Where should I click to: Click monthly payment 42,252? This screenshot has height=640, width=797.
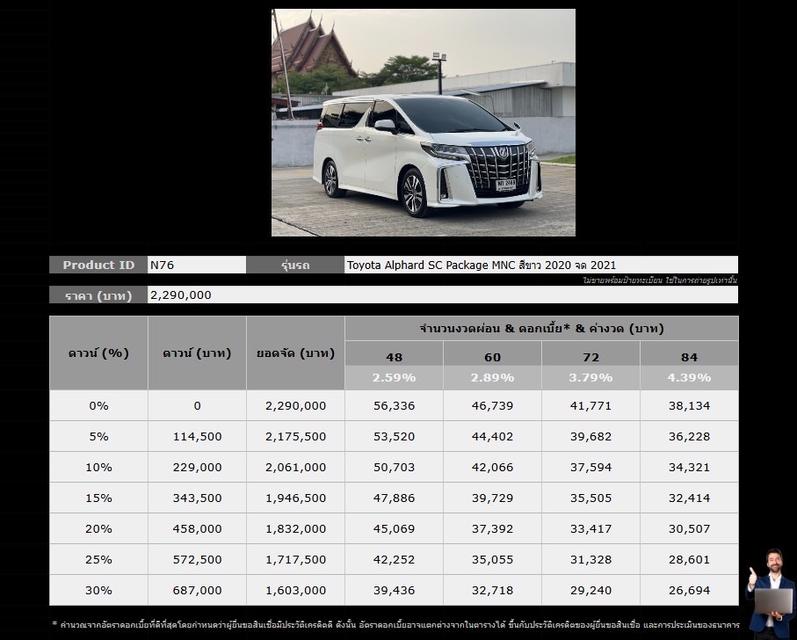(x=394, y=559)
